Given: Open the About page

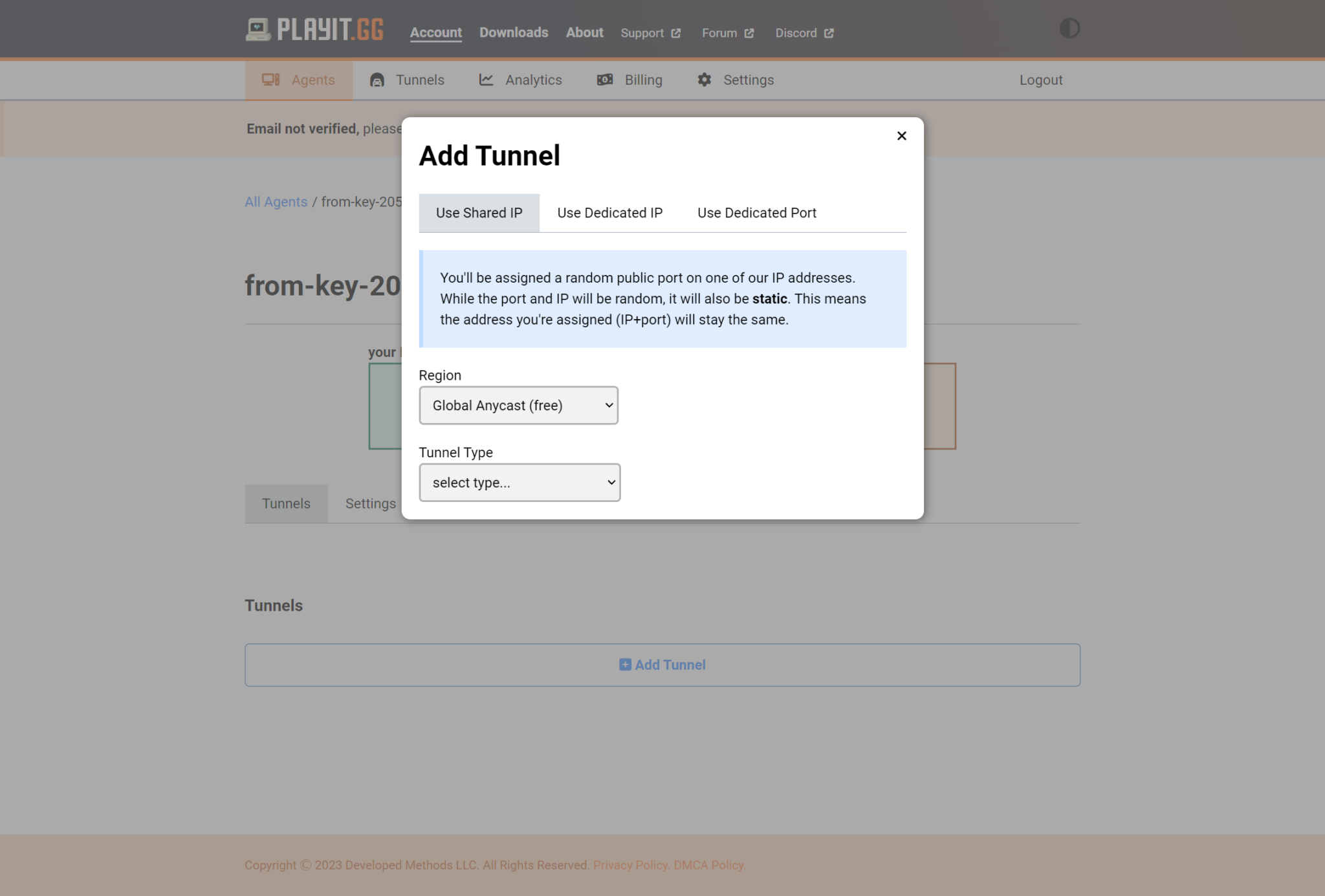Looking at the screenshot, I should 584,32.
